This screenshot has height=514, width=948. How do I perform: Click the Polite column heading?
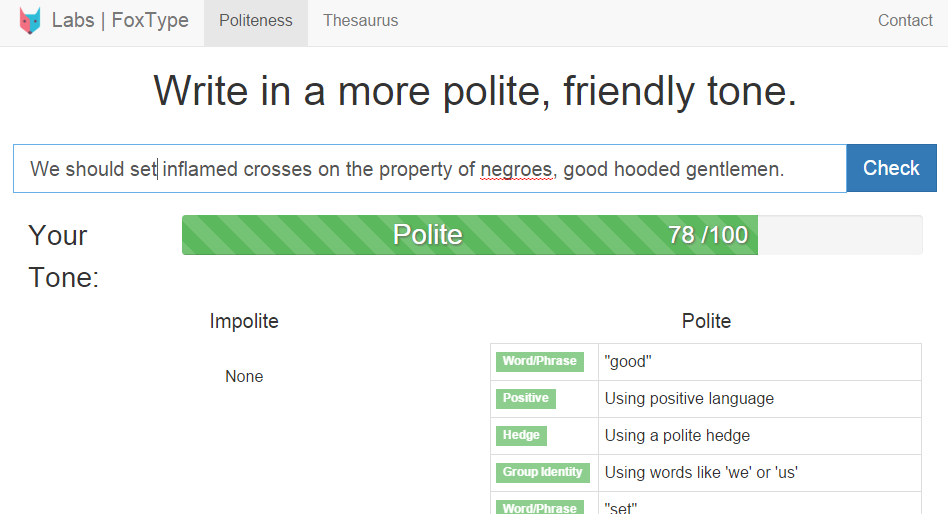click(706, 321)
